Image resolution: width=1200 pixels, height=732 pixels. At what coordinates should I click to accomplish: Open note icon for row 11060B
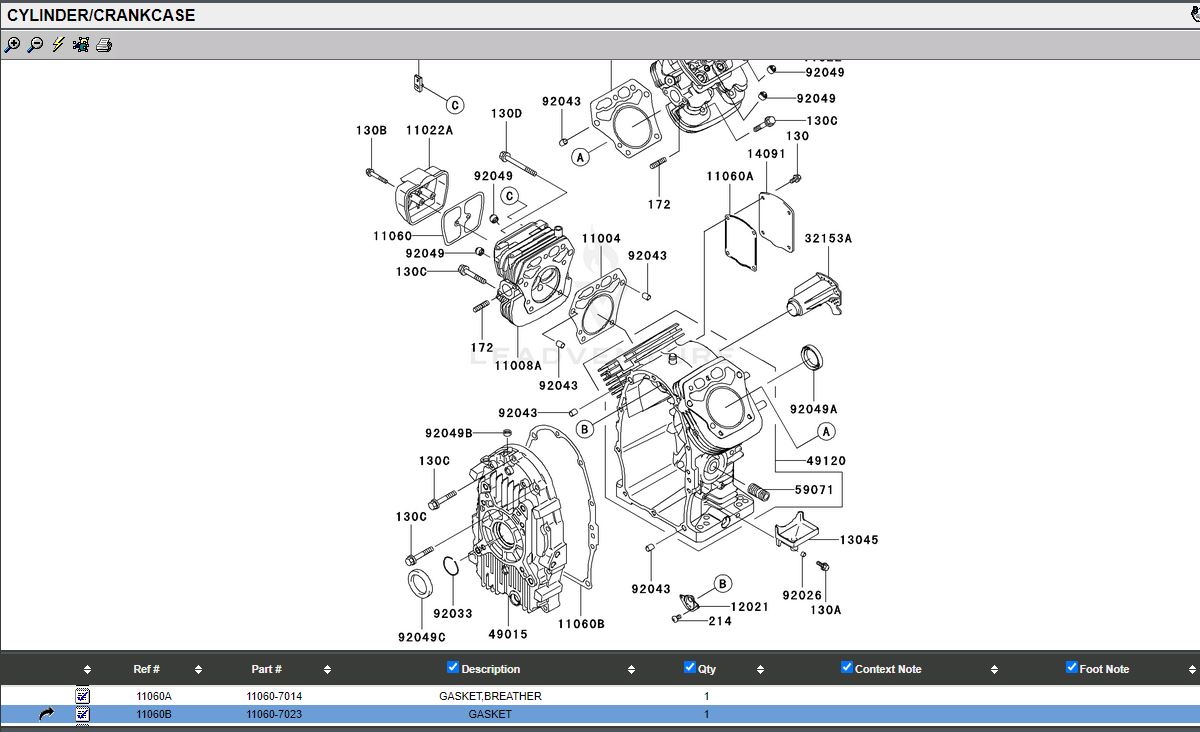[83, 714]
